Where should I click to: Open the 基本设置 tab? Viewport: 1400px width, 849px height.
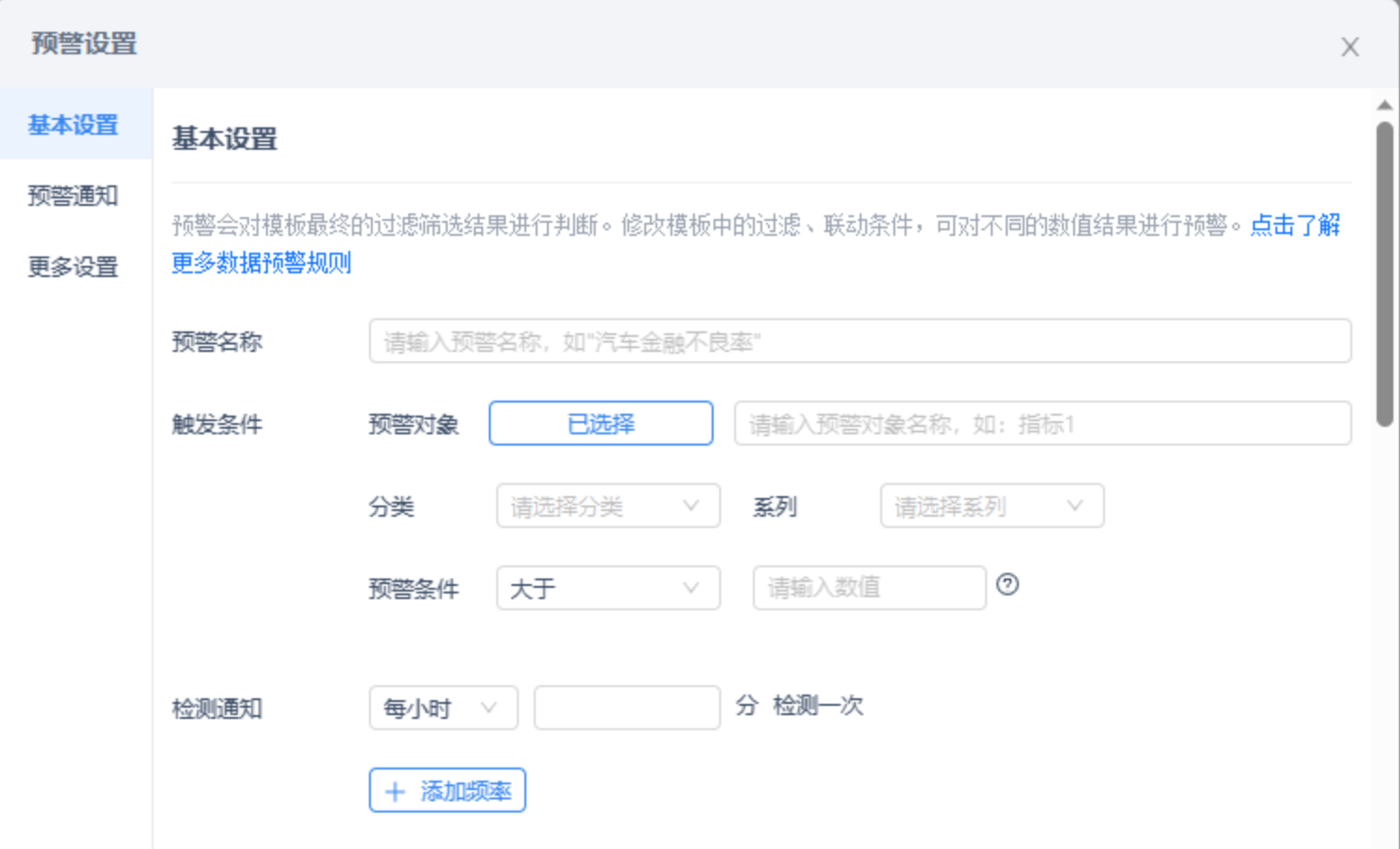(x=73, y=124)
